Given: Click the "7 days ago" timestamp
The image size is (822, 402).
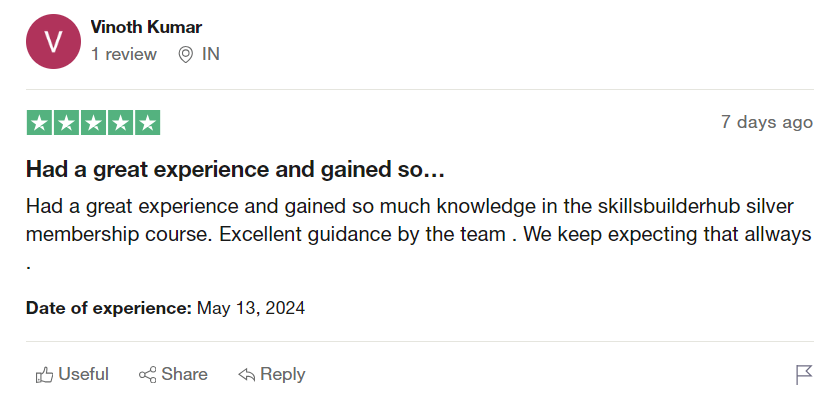Looking at the screenshot, I should 767,122.
